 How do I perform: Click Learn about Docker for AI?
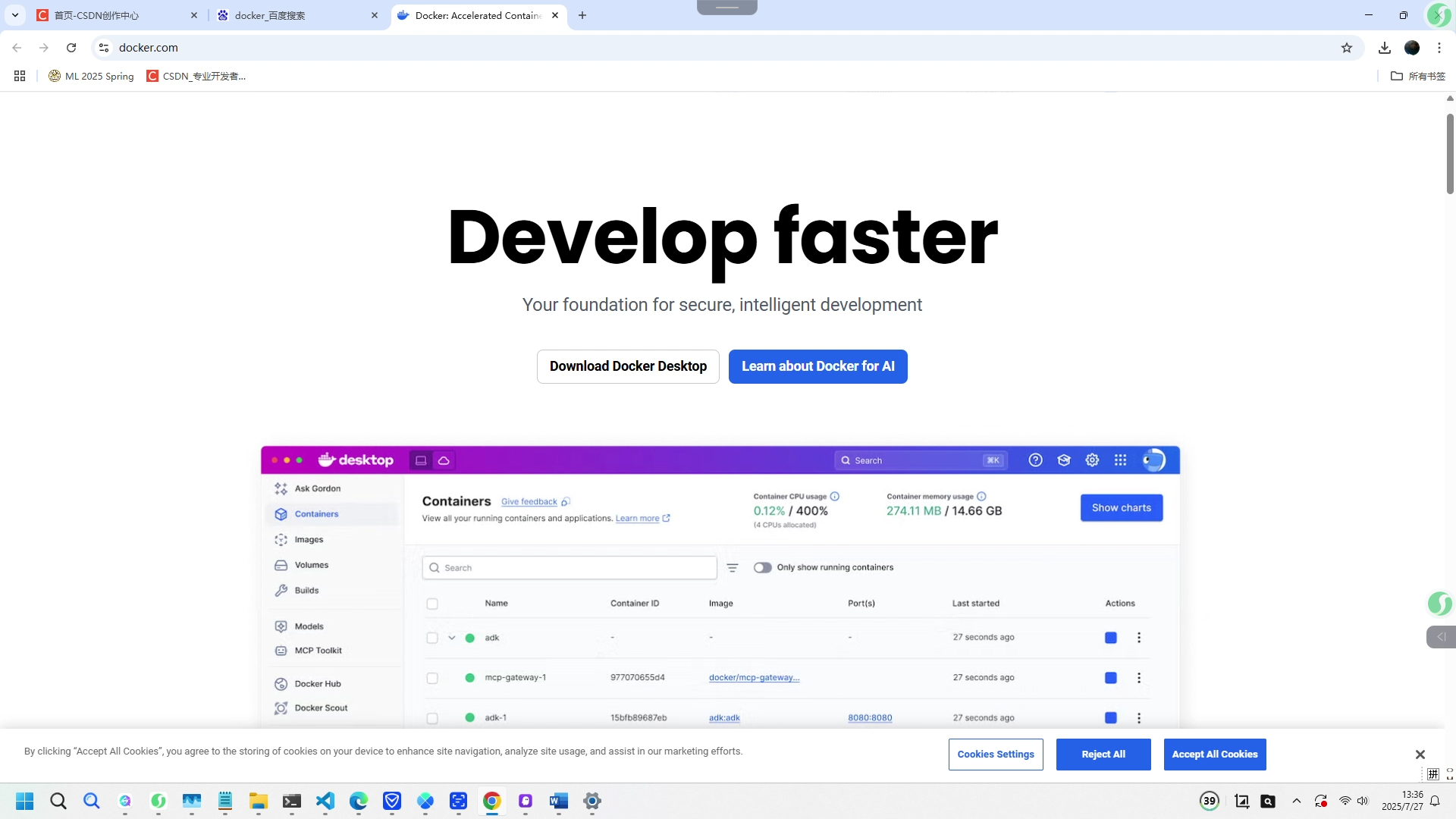(x=817, y=367)
